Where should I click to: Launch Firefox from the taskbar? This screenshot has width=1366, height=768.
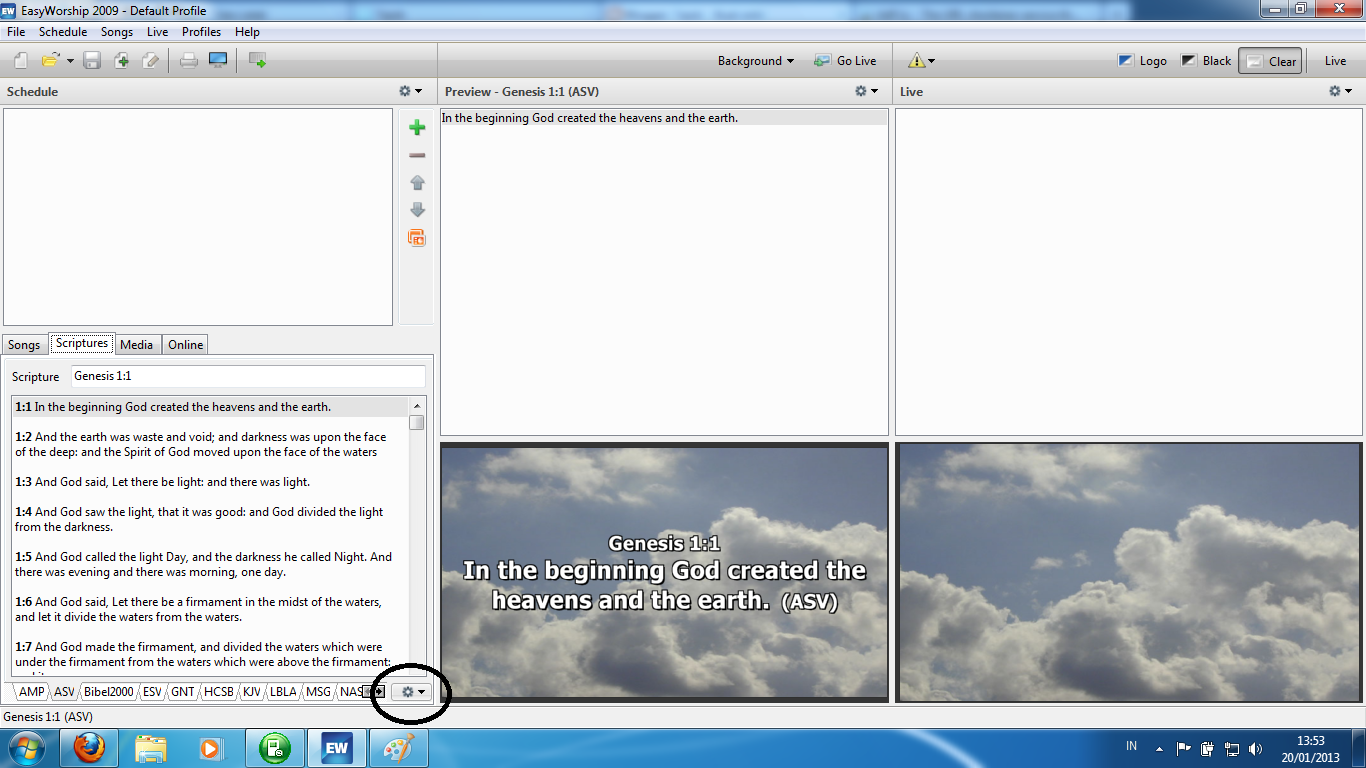pyautogui.click(x=89, y=748)
